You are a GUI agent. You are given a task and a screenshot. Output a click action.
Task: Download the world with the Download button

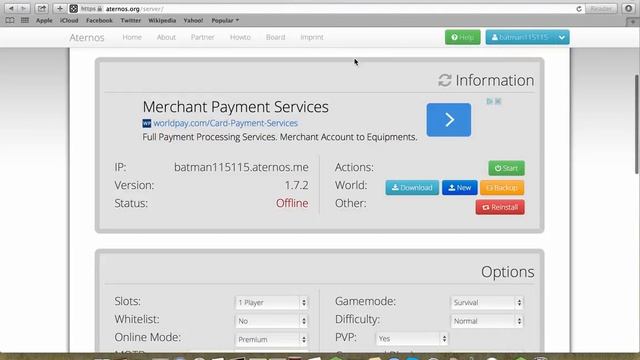(x=412, y=187)
